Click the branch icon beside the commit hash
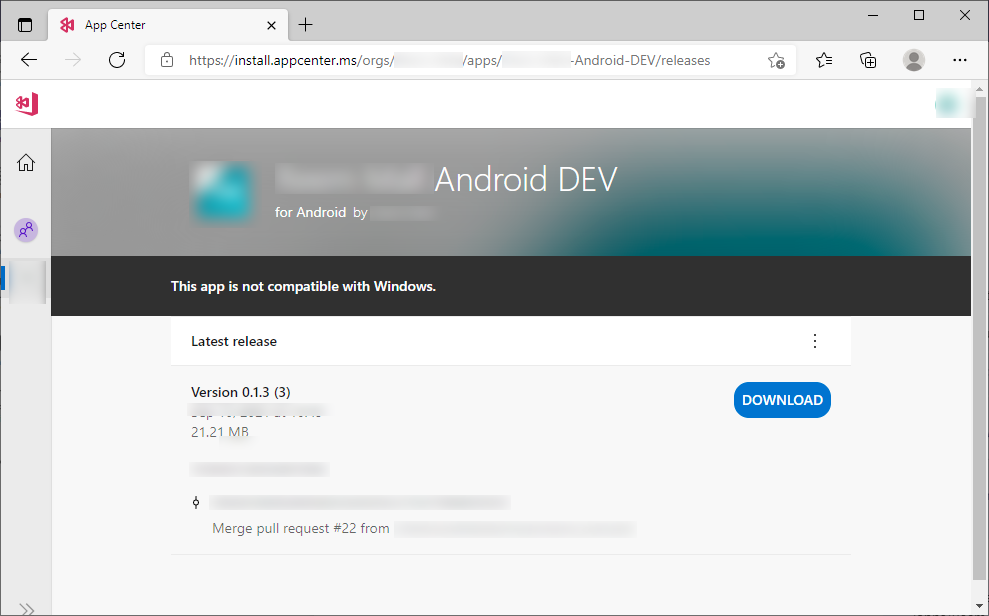 click(x=196, y=501)
